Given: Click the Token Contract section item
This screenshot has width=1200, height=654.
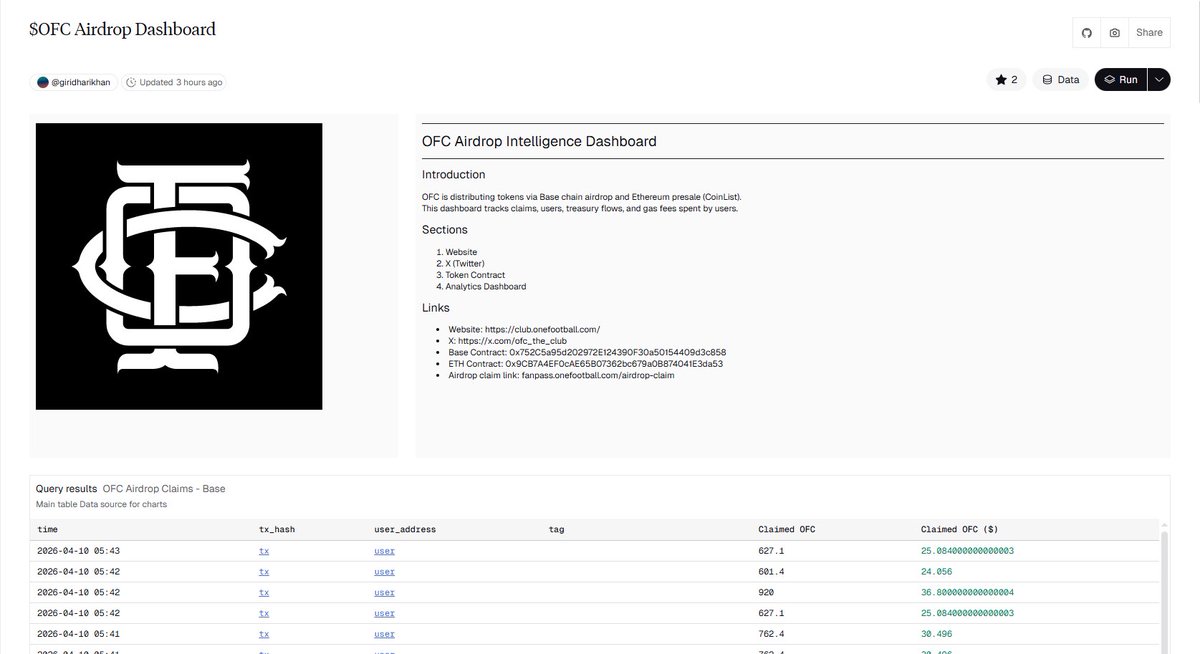Looking at the screenshot, I should [475, 275].
